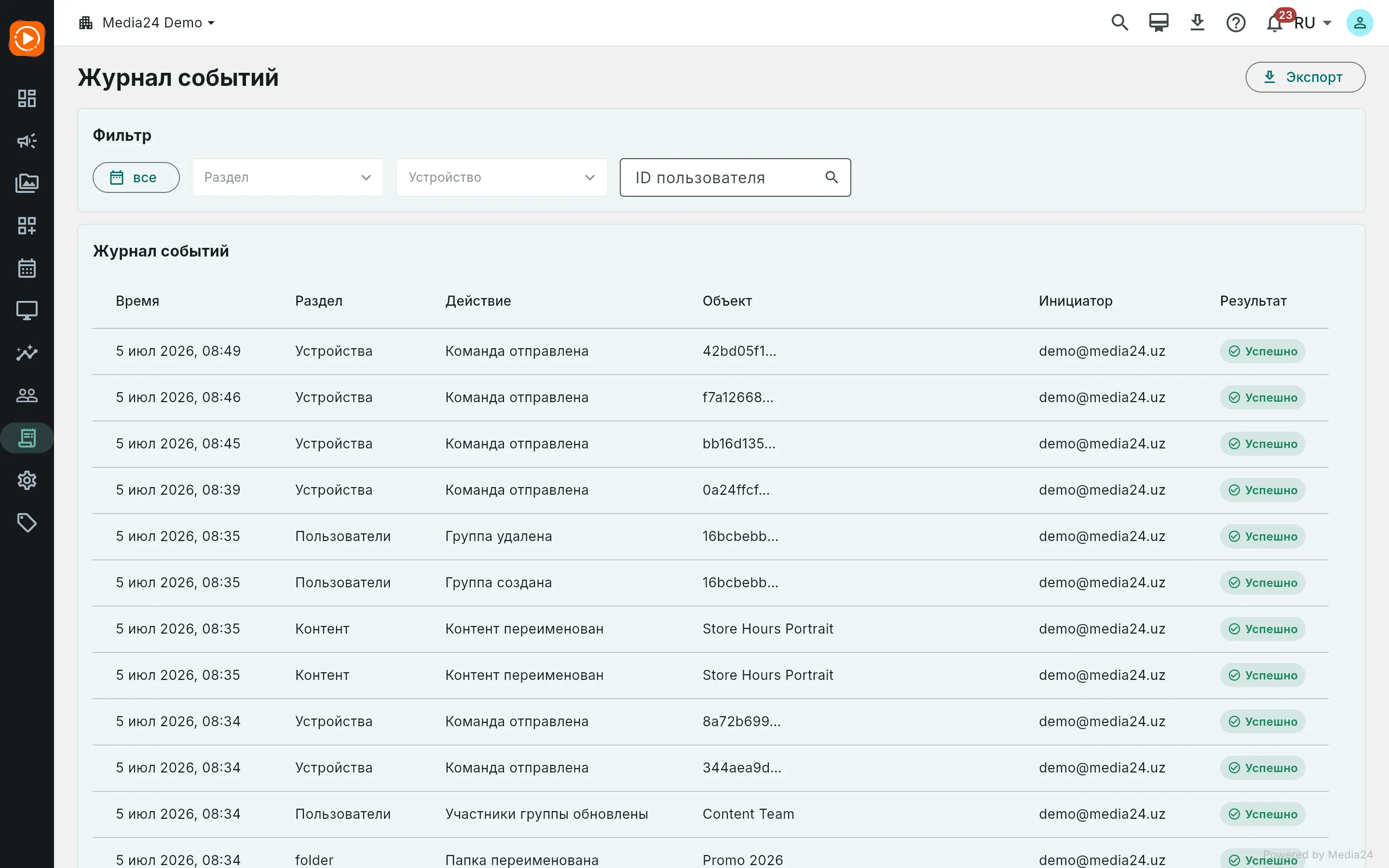Click the все date filter button
Screen dimensions: 1389x868
pos(136,177)
